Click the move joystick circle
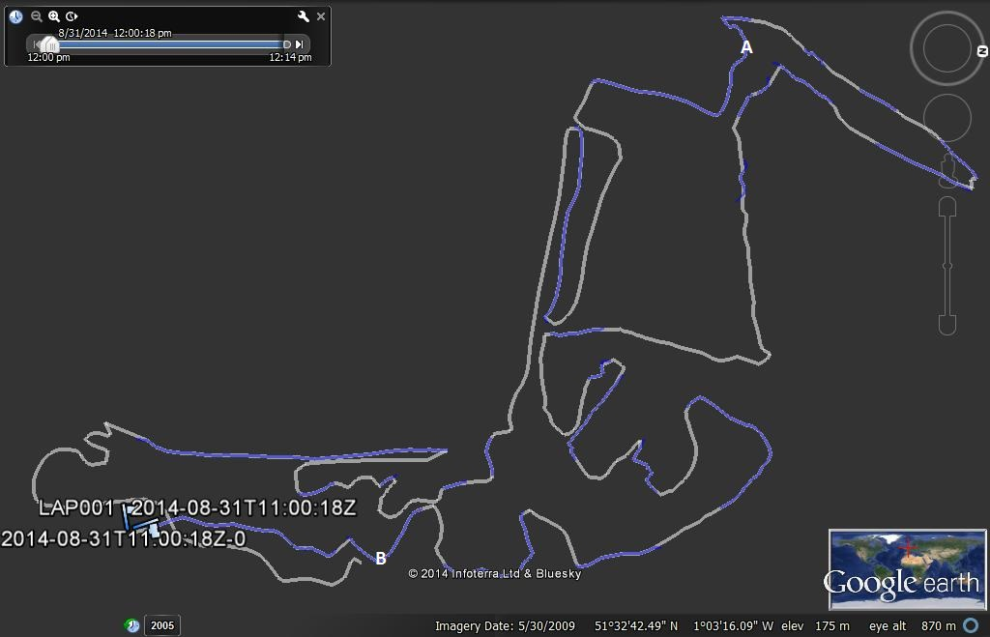The width and height of the screenshot is (990, 637). tap(946, 119)
